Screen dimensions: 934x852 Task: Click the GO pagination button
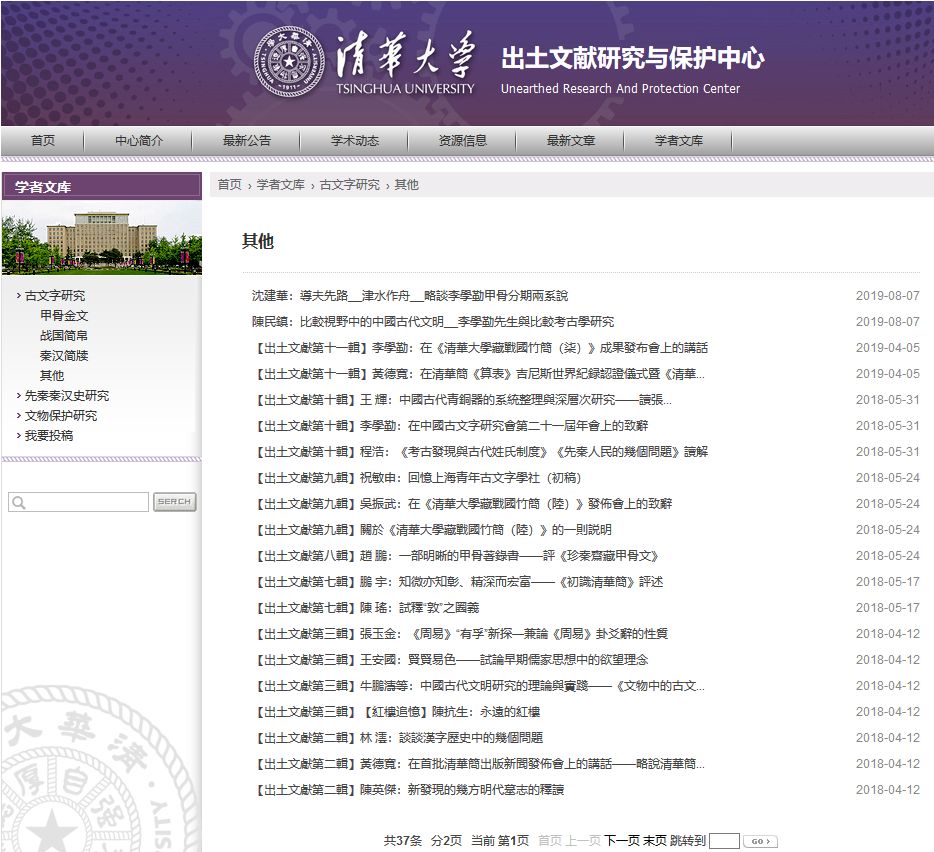761,841
